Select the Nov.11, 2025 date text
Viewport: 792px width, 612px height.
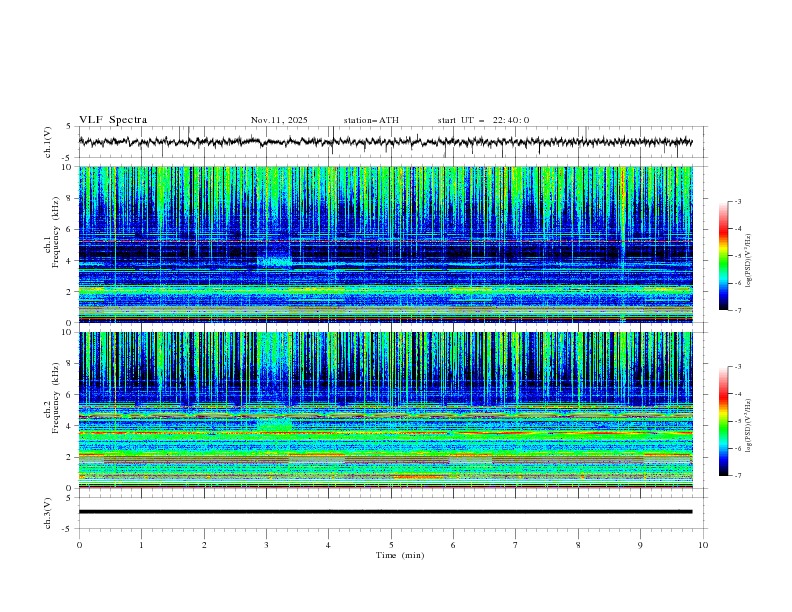tap(279, 120)
